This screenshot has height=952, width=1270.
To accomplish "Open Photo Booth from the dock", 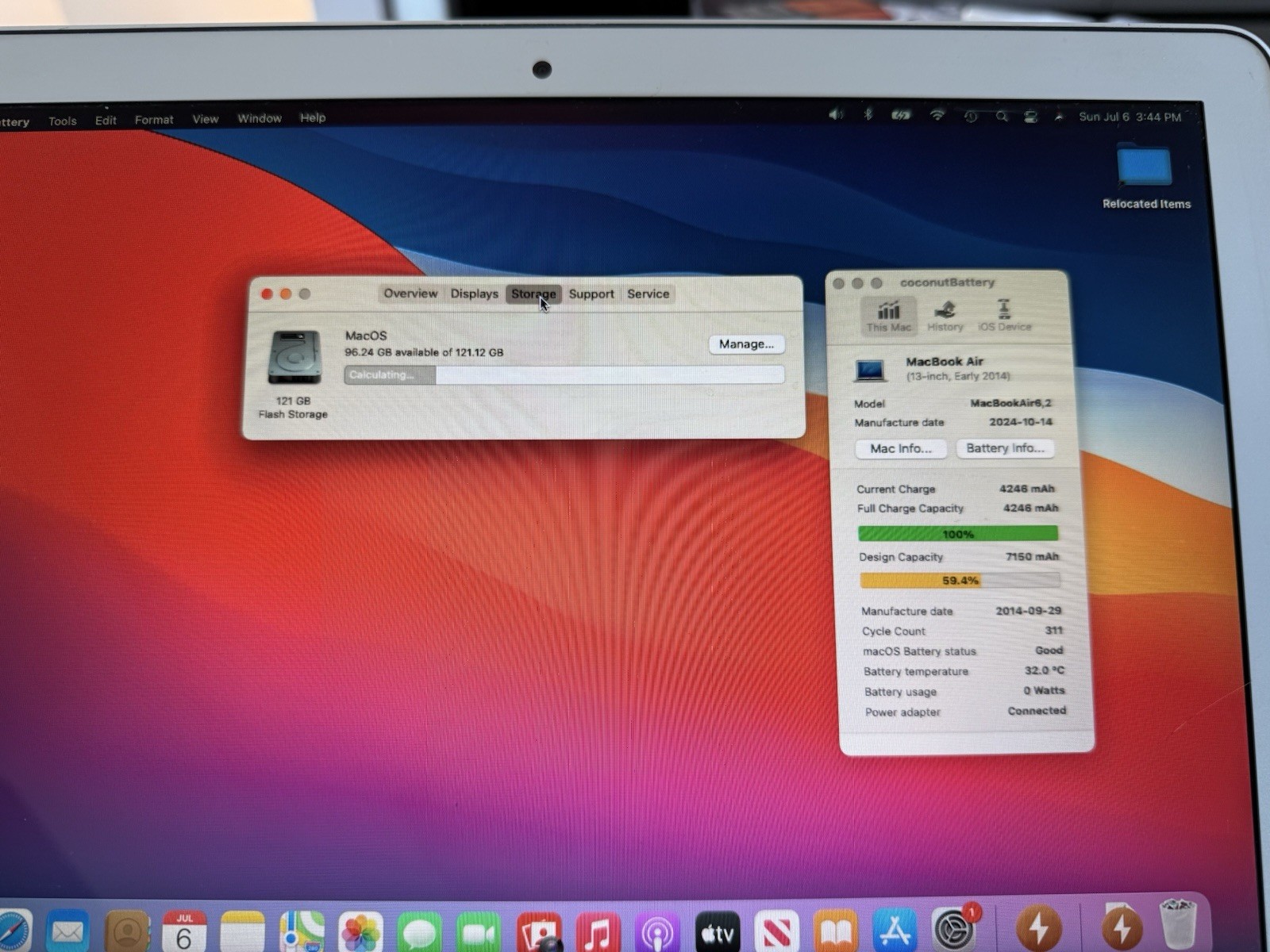I will [x=539, y=931].
